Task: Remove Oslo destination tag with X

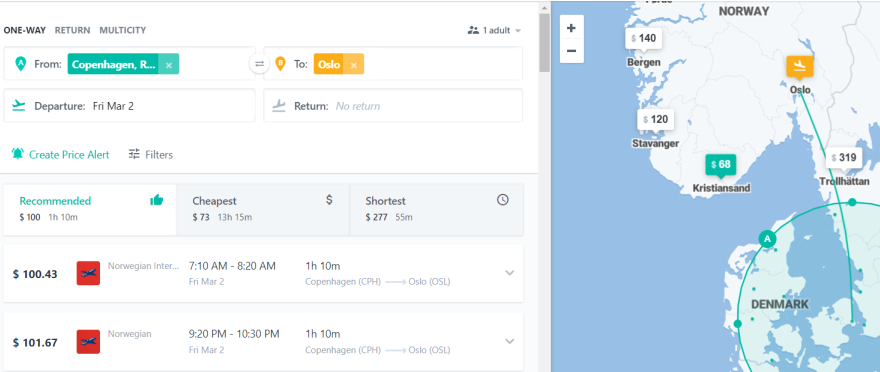Action: tap(354, 65)
